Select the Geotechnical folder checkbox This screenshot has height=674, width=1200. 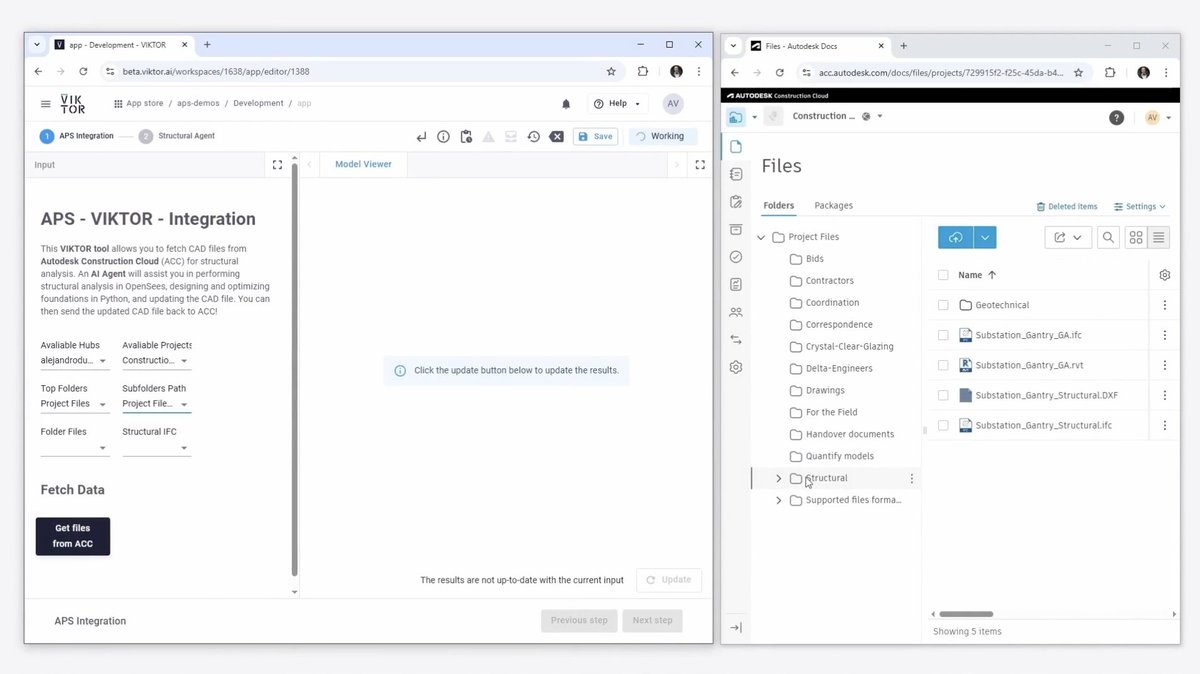pyautogui.click(x=941, y=305)
